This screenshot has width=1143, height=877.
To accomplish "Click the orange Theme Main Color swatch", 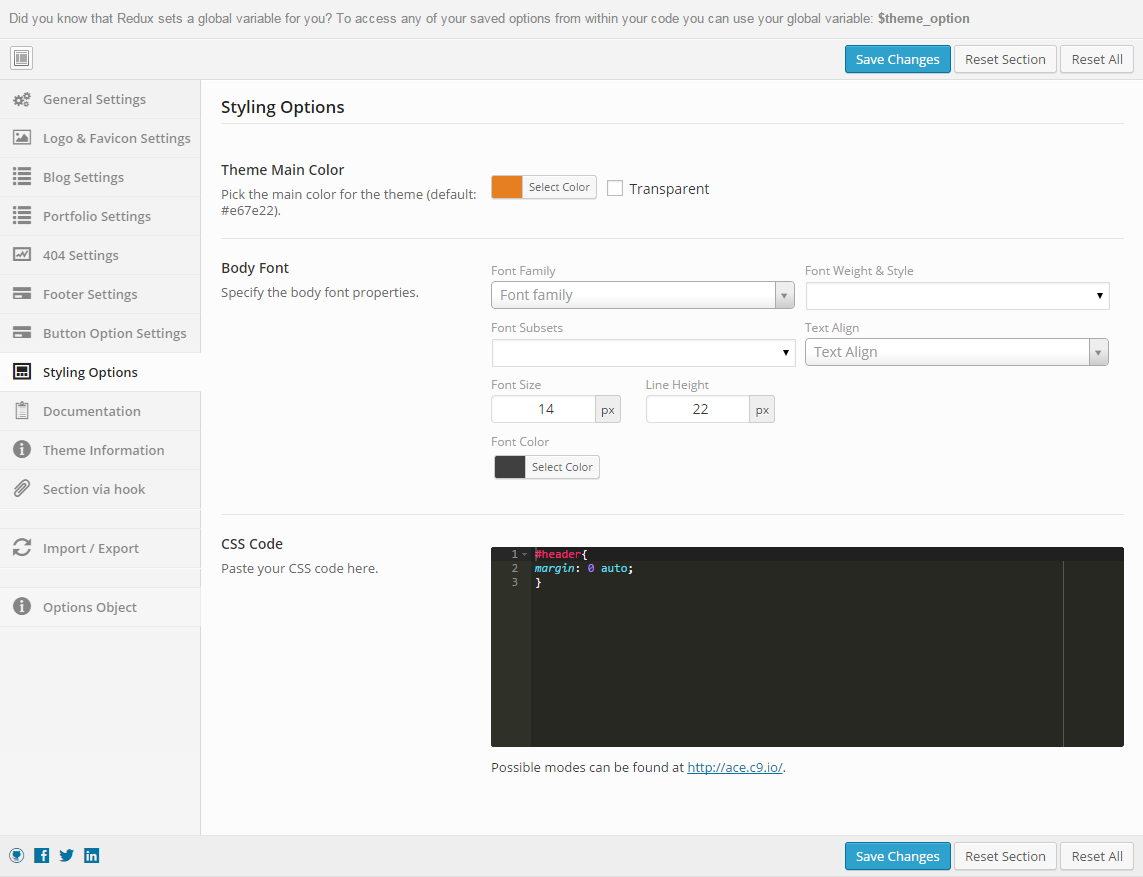I will (x=507, y=187).
